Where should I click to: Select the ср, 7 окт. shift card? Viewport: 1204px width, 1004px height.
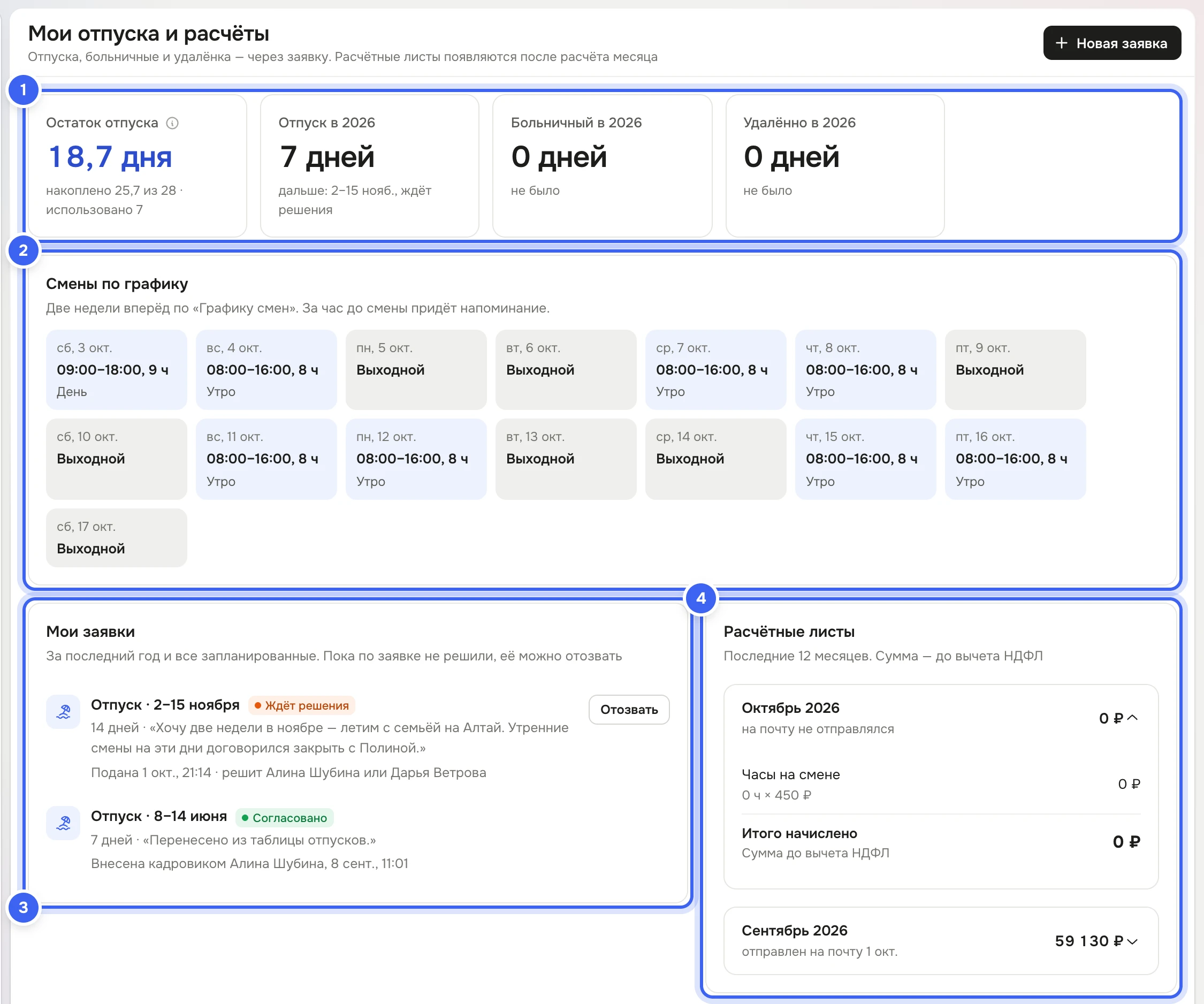[x=715, y=370]
